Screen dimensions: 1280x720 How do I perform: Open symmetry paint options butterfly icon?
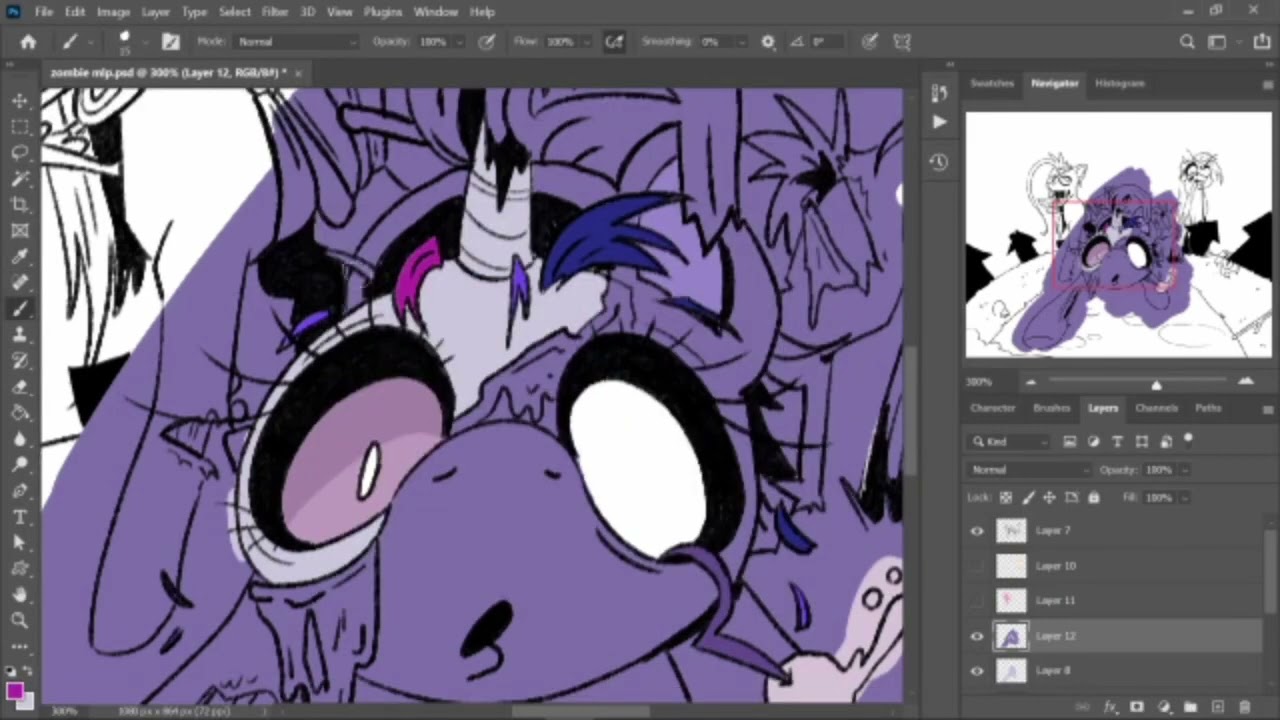(902, 42)
